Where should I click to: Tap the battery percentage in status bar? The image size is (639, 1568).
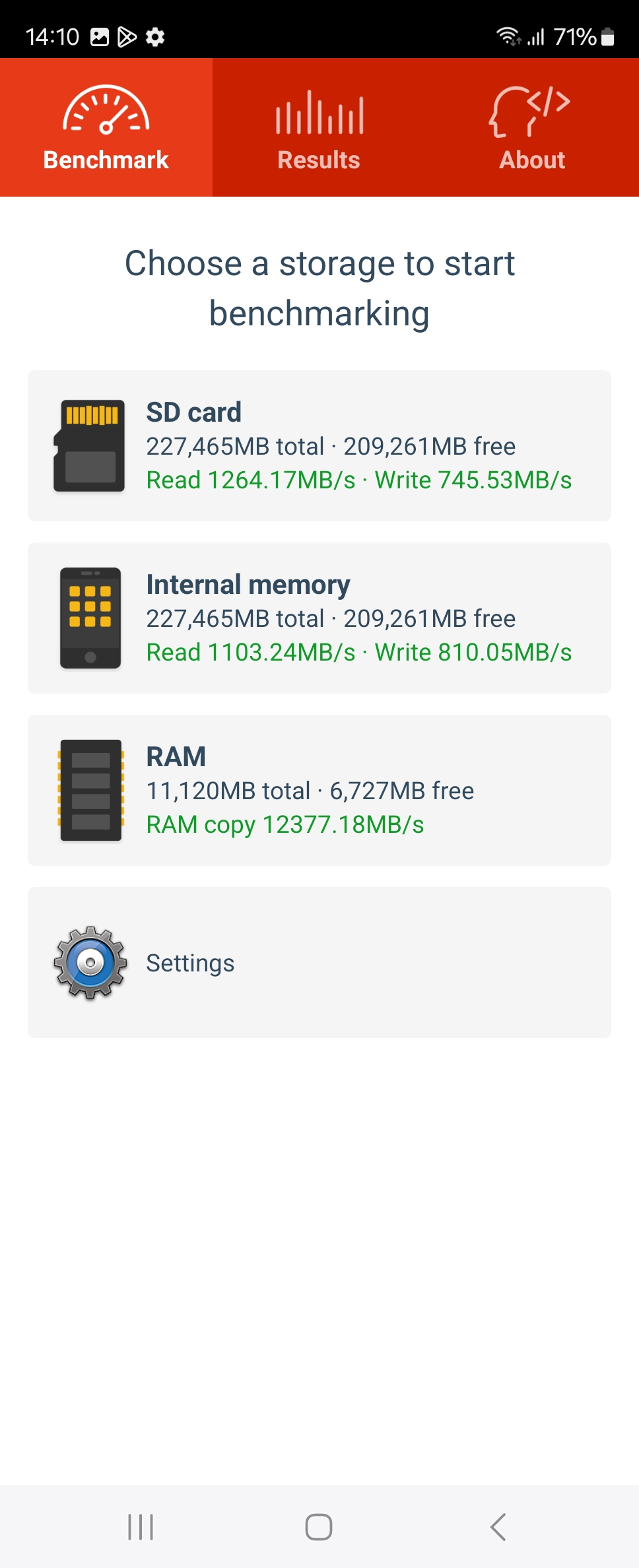pos(574,37)
